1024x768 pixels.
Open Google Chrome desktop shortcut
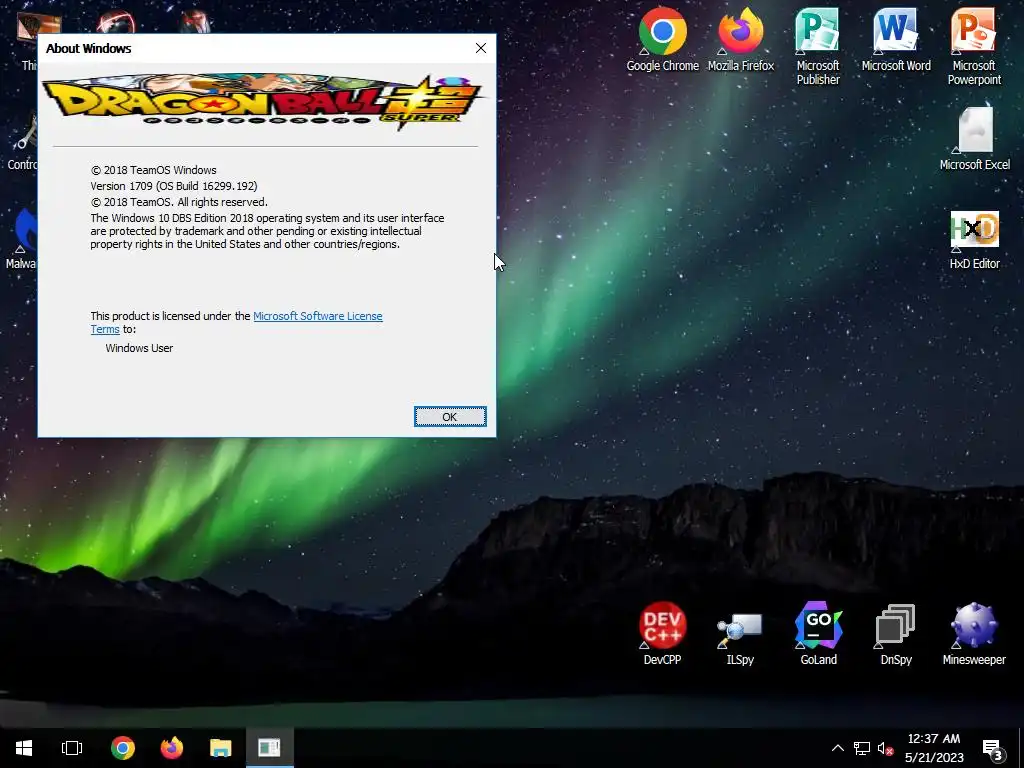[x=662, y=39]
